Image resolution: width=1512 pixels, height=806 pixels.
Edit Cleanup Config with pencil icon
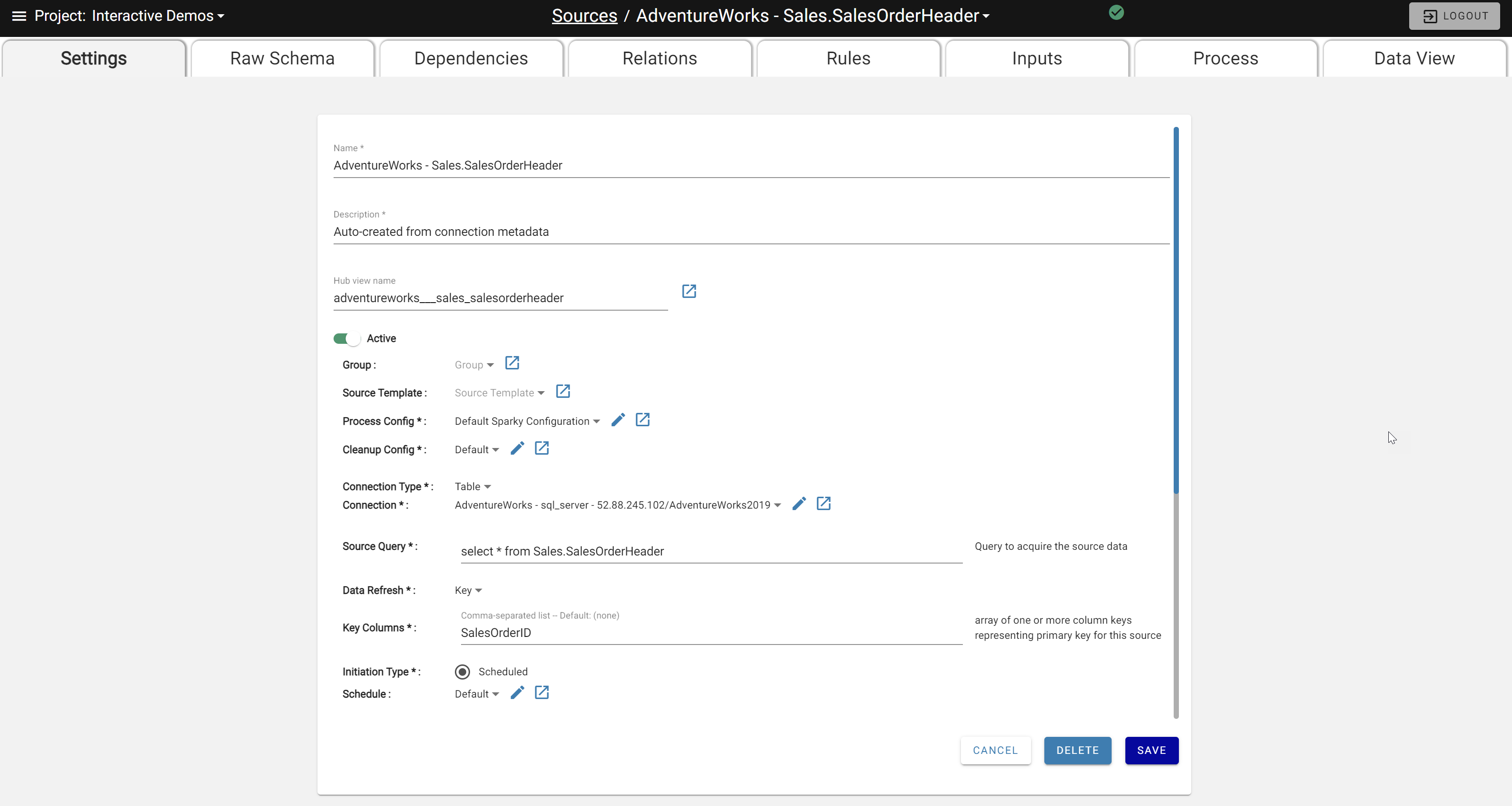516,449
